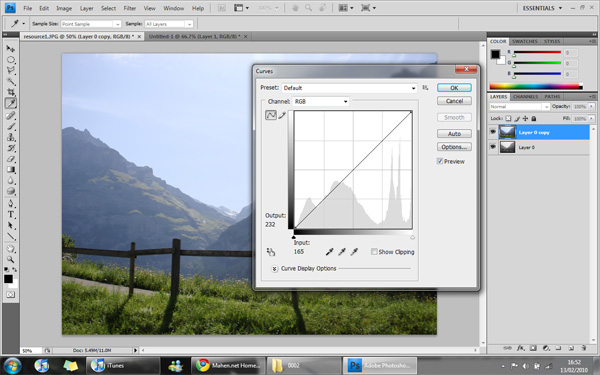The width and height of the screenshot is (600, 375).
Task: Choose the pencil draw-curve mode icon
Action: pos(282,115)
